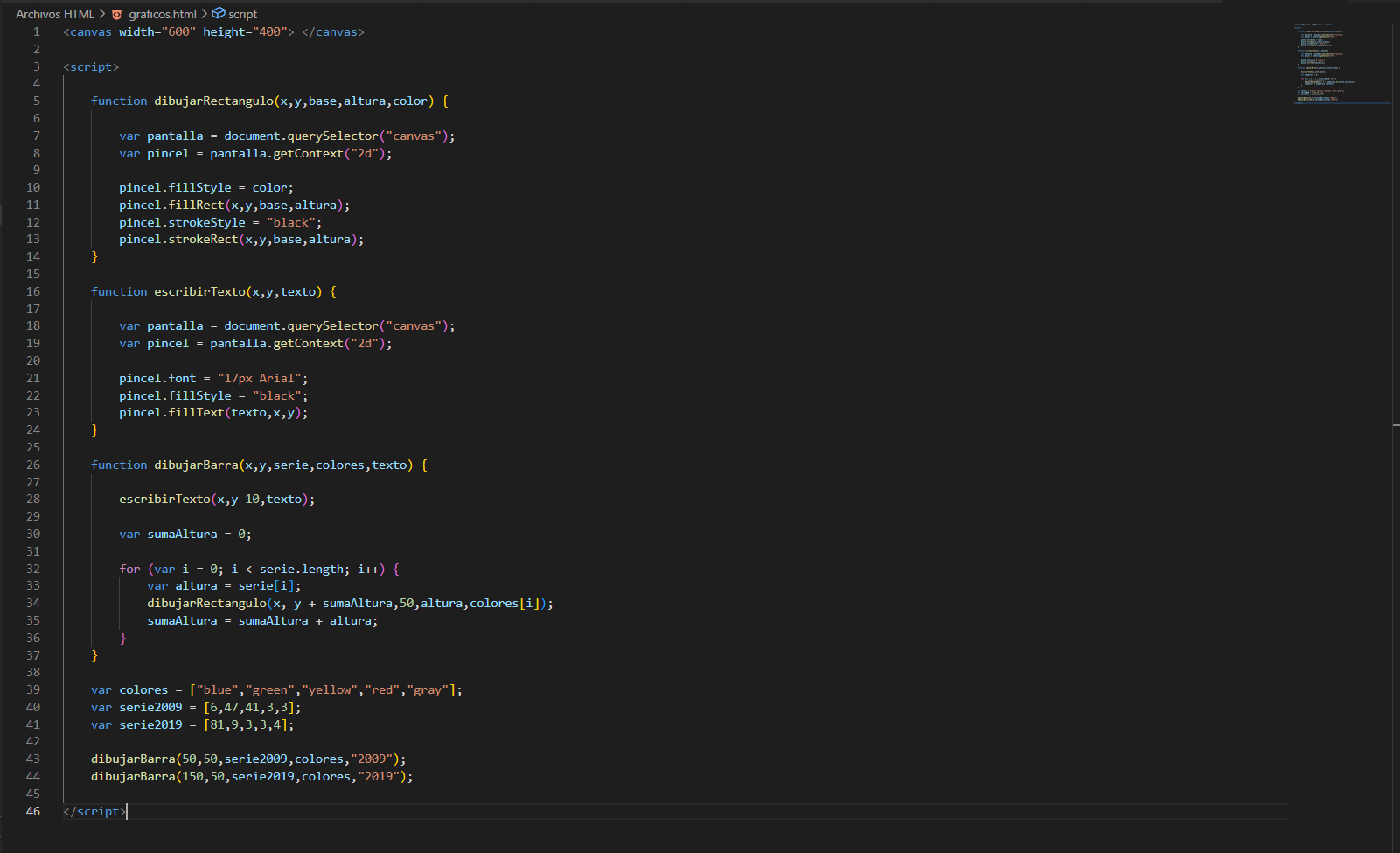1400x853 pixels.
Task: Click line number 5 in gutter
Action: tap(37, 101)
